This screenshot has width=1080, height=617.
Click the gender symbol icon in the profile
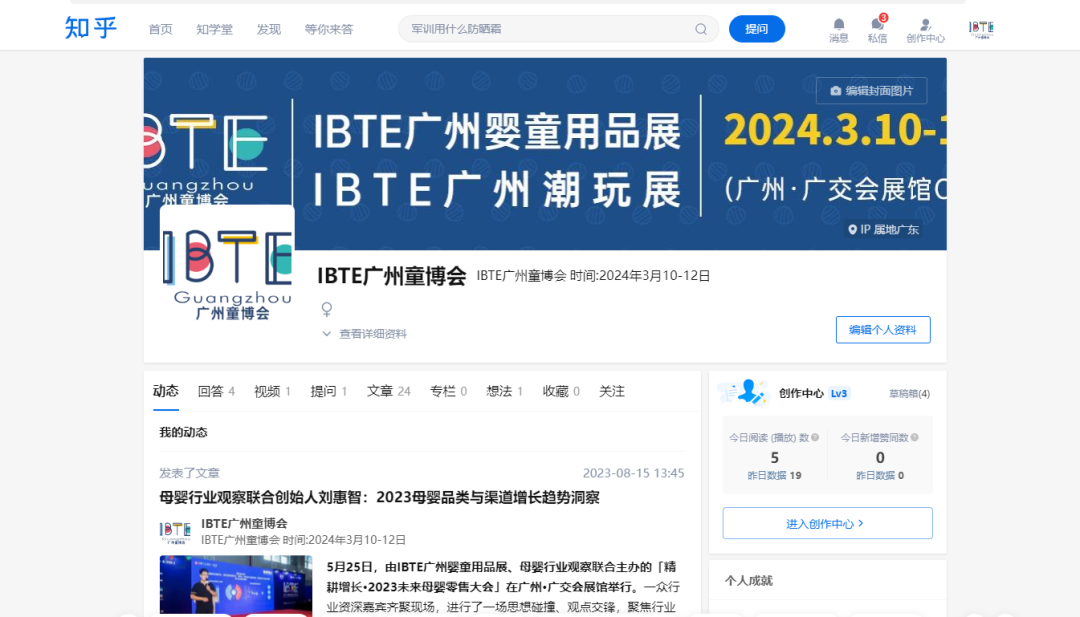click(x=327, y=309)
